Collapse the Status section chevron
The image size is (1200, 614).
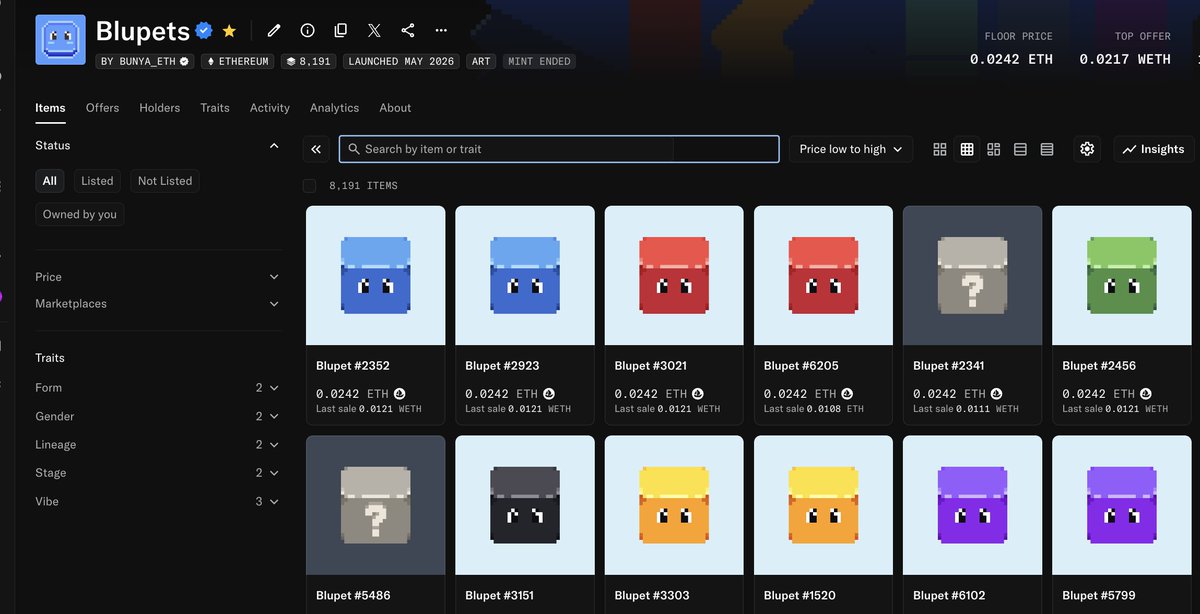[x=274, y=146]
